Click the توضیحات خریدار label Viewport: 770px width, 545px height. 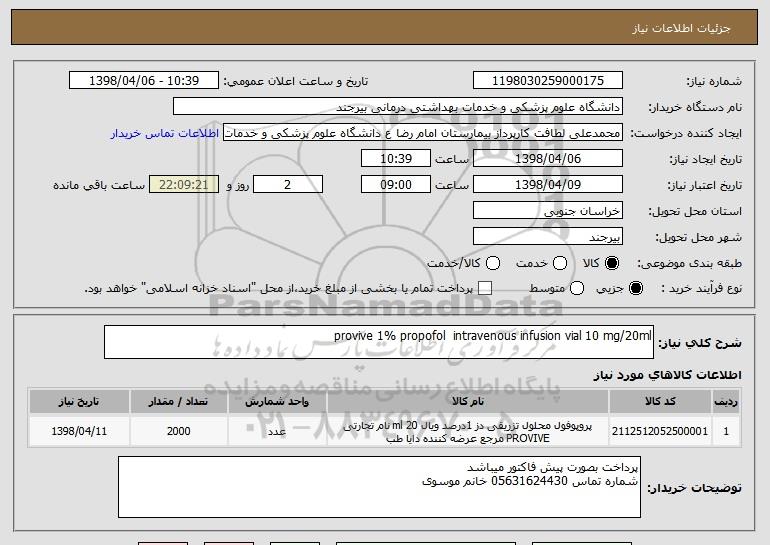(694, 488)
